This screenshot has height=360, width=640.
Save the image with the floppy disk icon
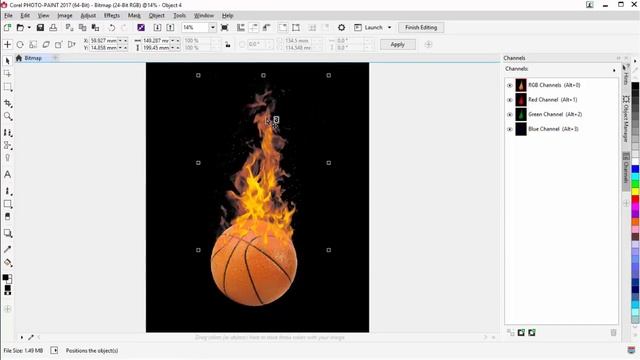40,27
